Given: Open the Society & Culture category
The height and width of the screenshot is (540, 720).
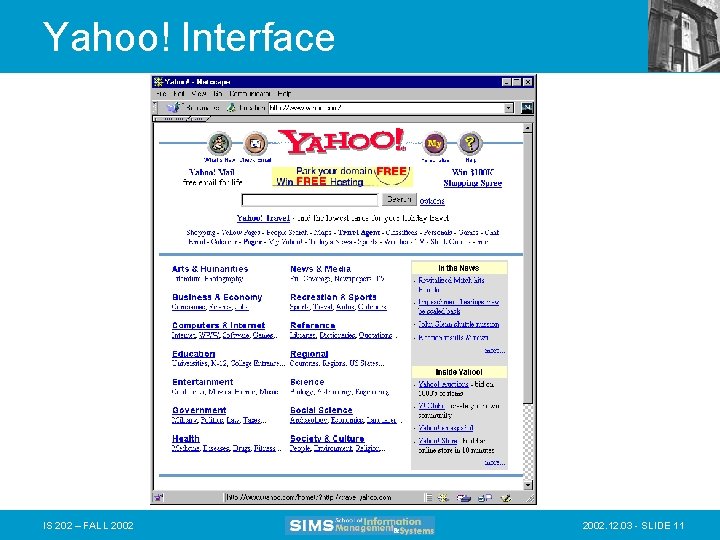Looking at the screenshot, I should pos(327,439).
